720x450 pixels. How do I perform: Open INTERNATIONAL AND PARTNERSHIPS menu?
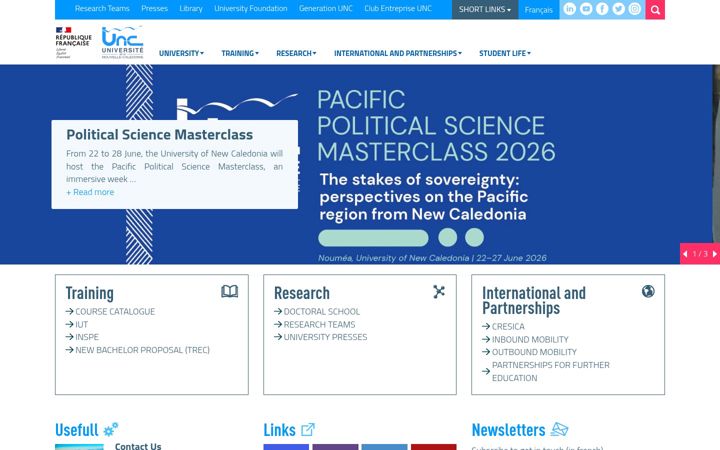point(398,53)
